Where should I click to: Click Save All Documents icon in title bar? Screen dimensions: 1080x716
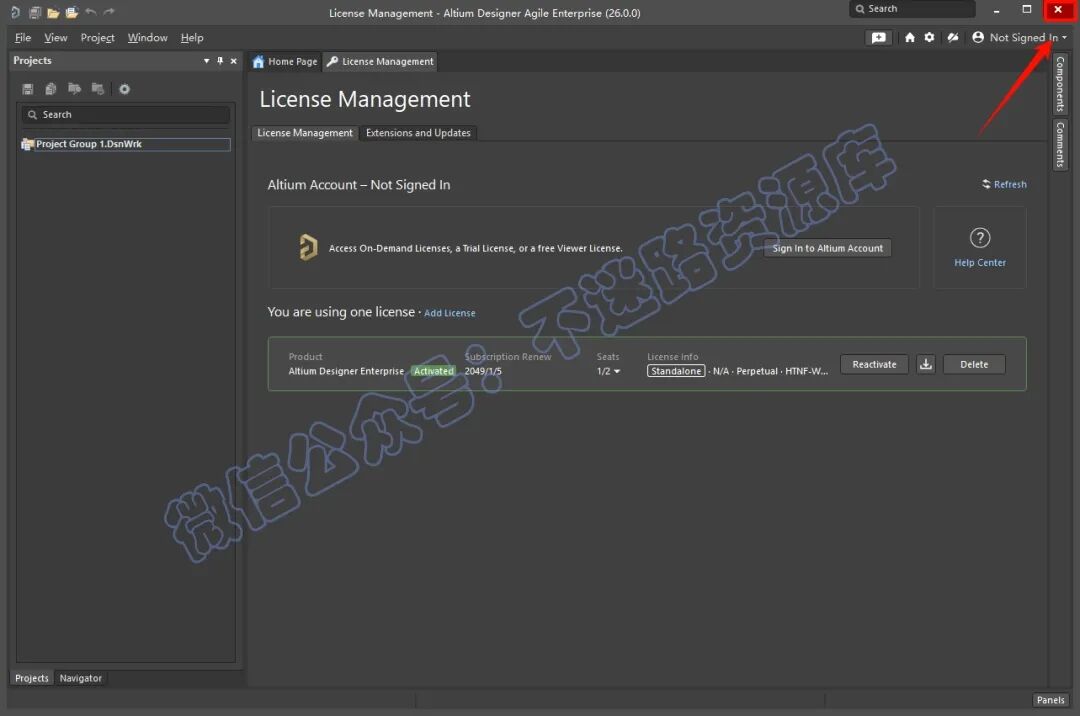pyautogui.click(x=34, y=12)
